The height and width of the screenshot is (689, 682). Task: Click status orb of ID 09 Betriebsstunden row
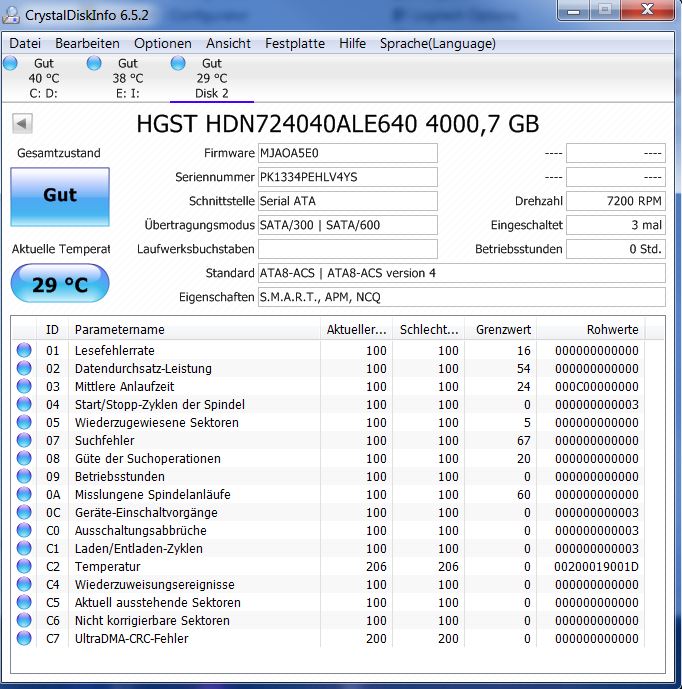point(24,476)
